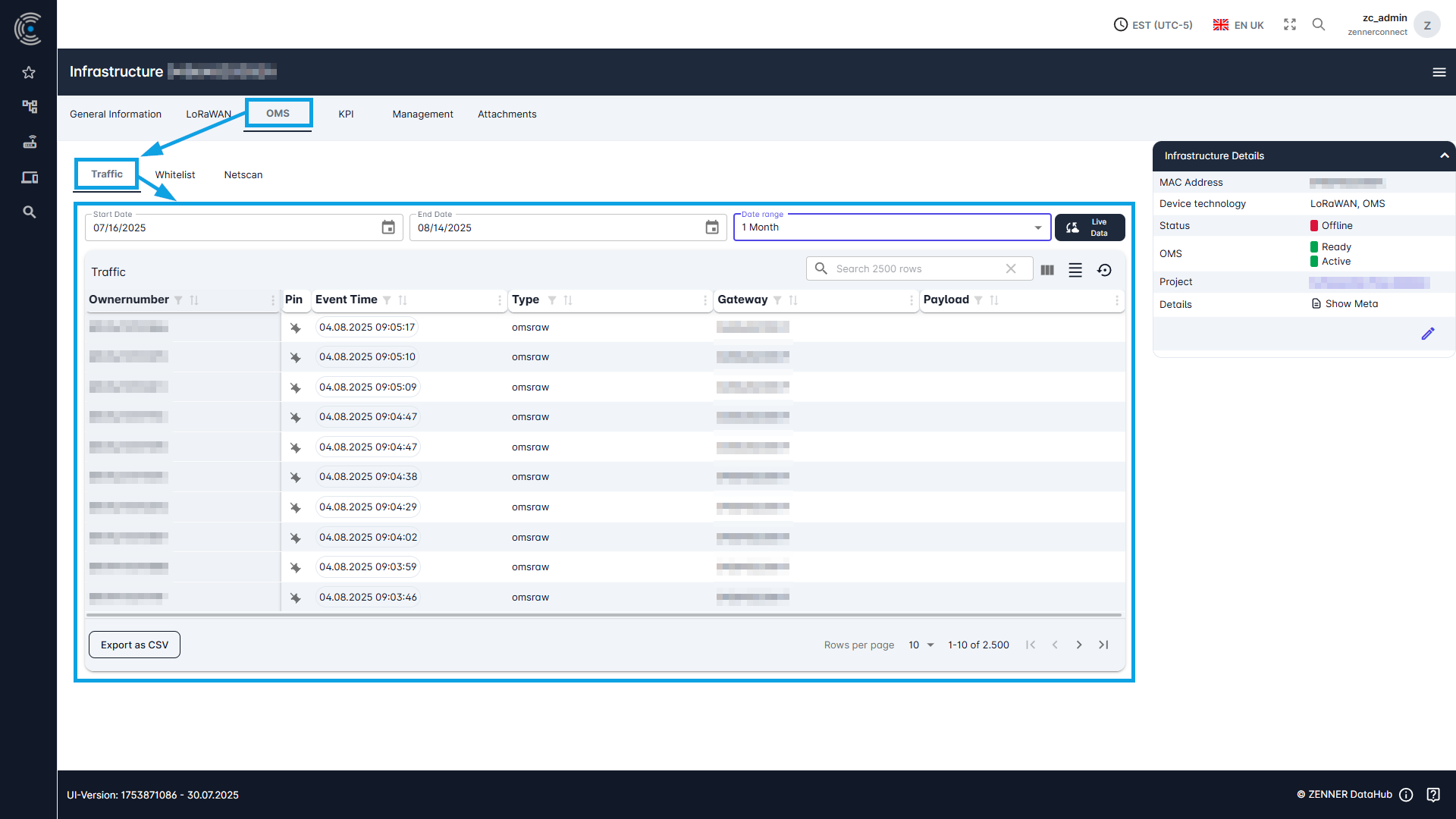Open the devices icon in the left sidebar
Image resolution: width=1456 pixels, height=819 pixels.
[x=29, y=177]
